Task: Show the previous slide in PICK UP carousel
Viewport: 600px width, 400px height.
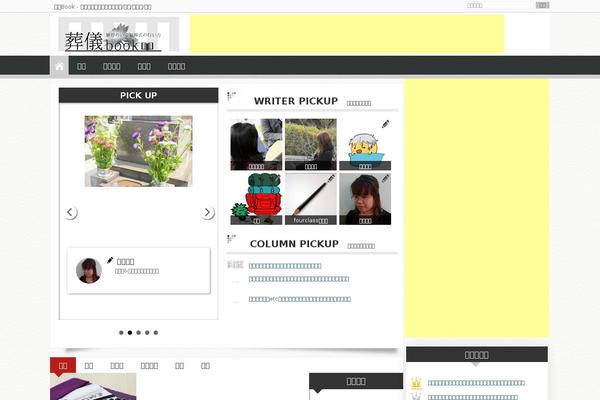Action: 70,212
